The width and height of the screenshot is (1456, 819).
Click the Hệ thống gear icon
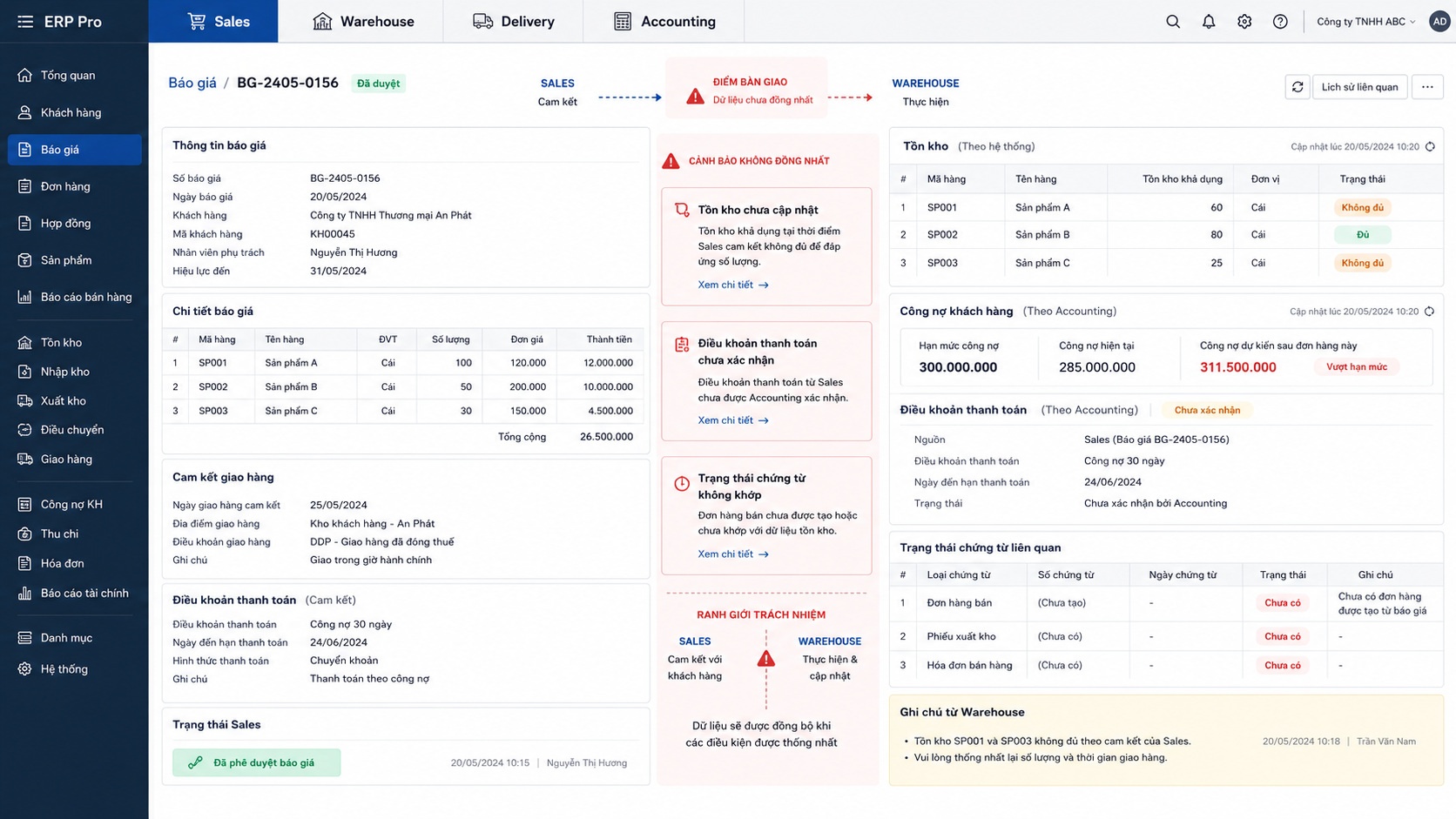coord(24,669)
